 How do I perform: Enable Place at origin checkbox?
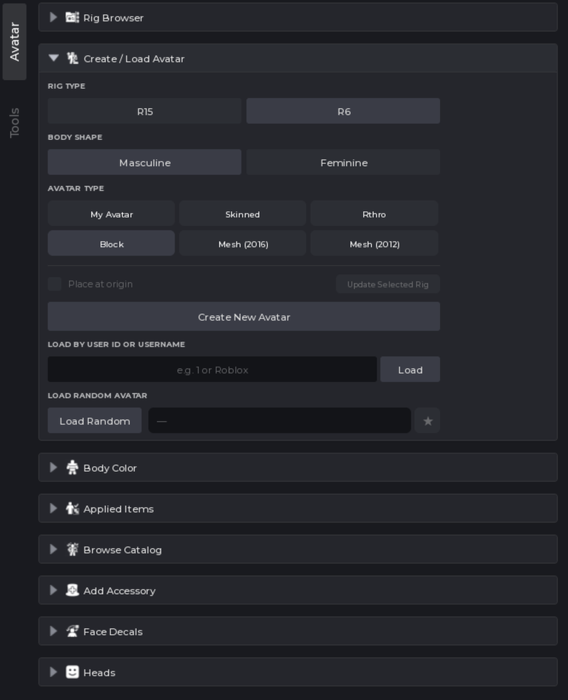54,284
